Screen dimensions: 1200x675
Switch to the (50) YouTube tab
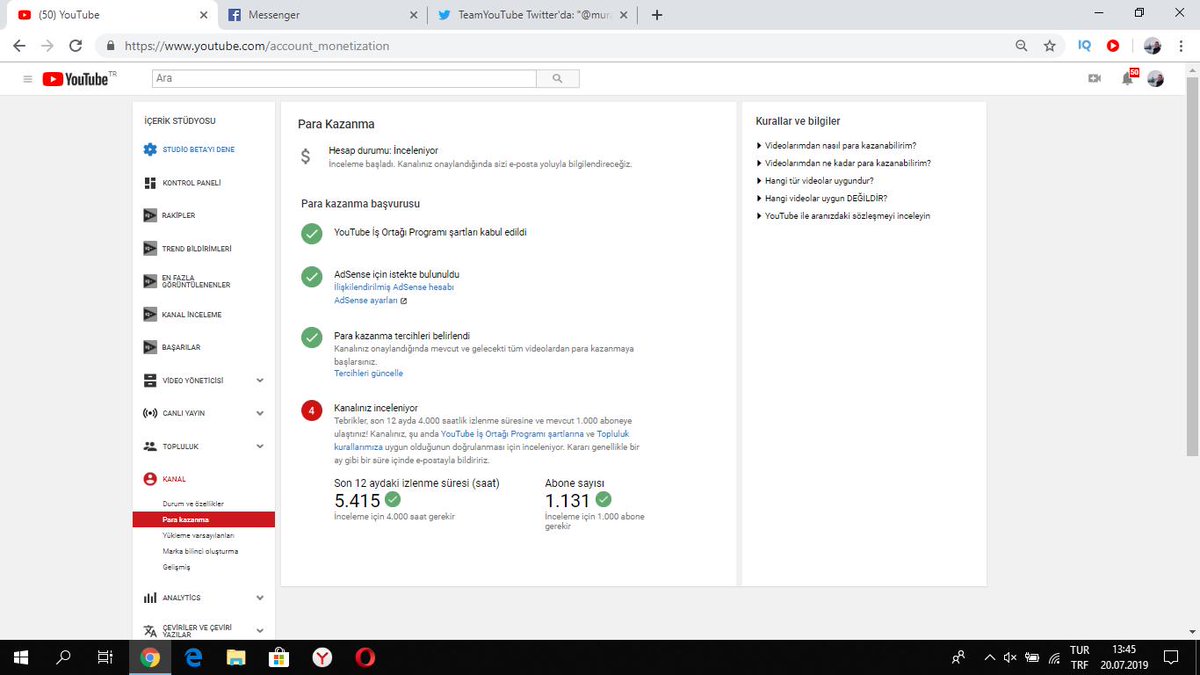110,15
